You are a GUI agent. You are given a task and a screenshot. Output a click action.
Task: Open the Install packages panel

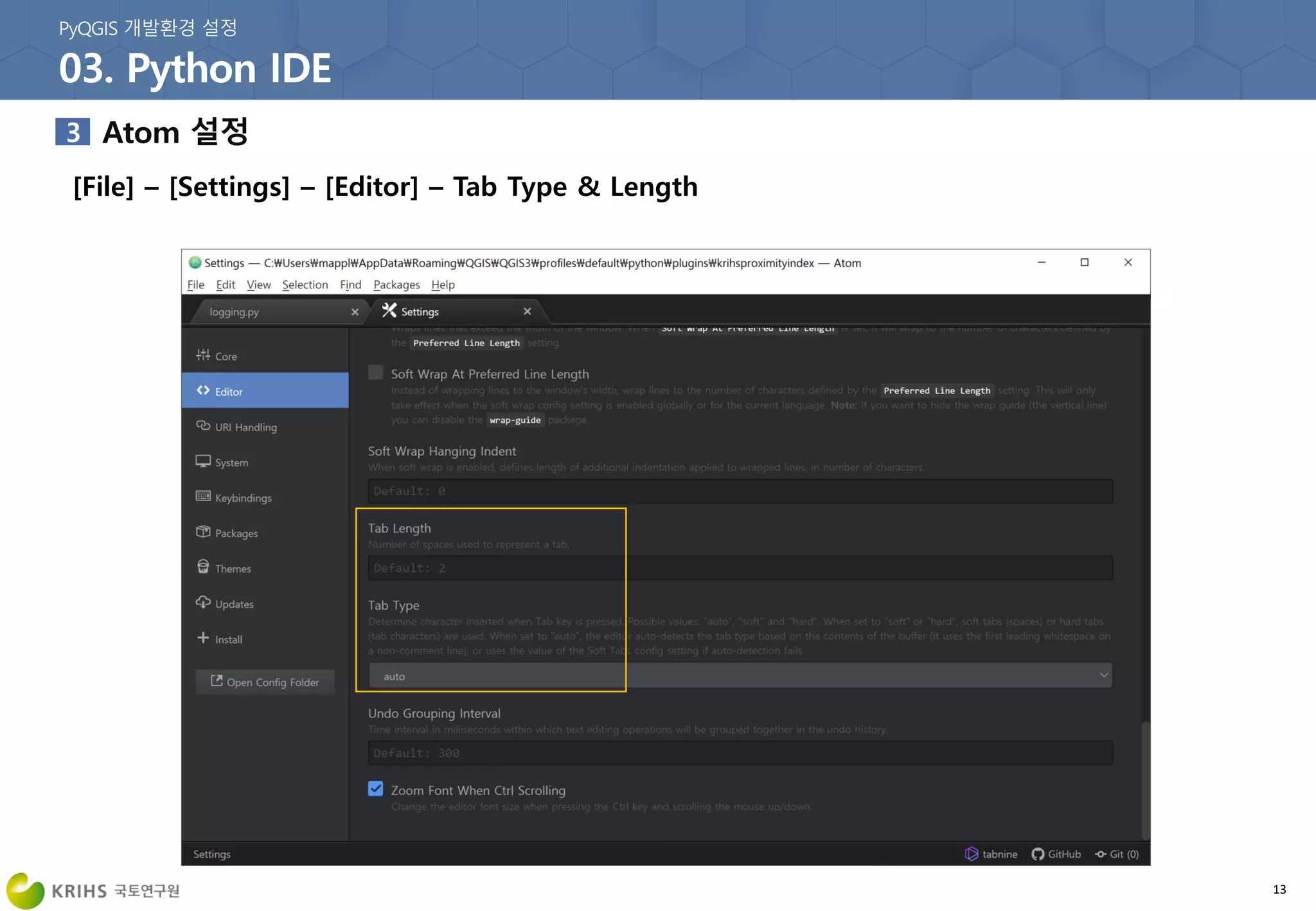pyautogui.click(x=227, y=639)
